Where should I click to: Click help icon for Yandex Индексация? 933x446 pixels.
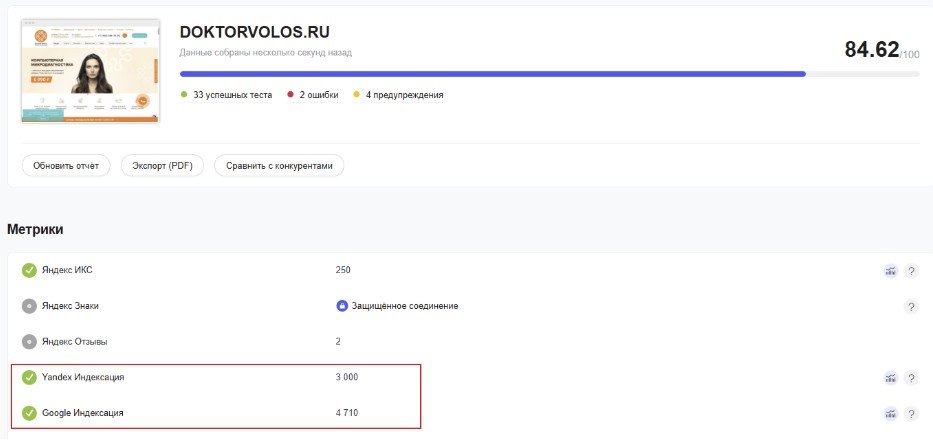[x=911, y=378]
